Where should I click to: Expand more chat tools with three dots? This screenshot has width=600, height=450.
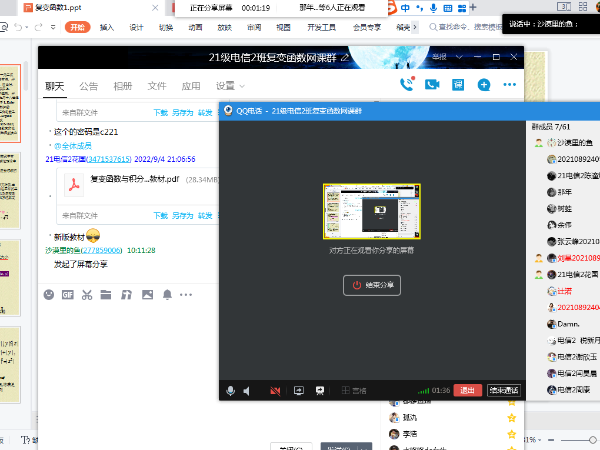click(x=186, y=295)
